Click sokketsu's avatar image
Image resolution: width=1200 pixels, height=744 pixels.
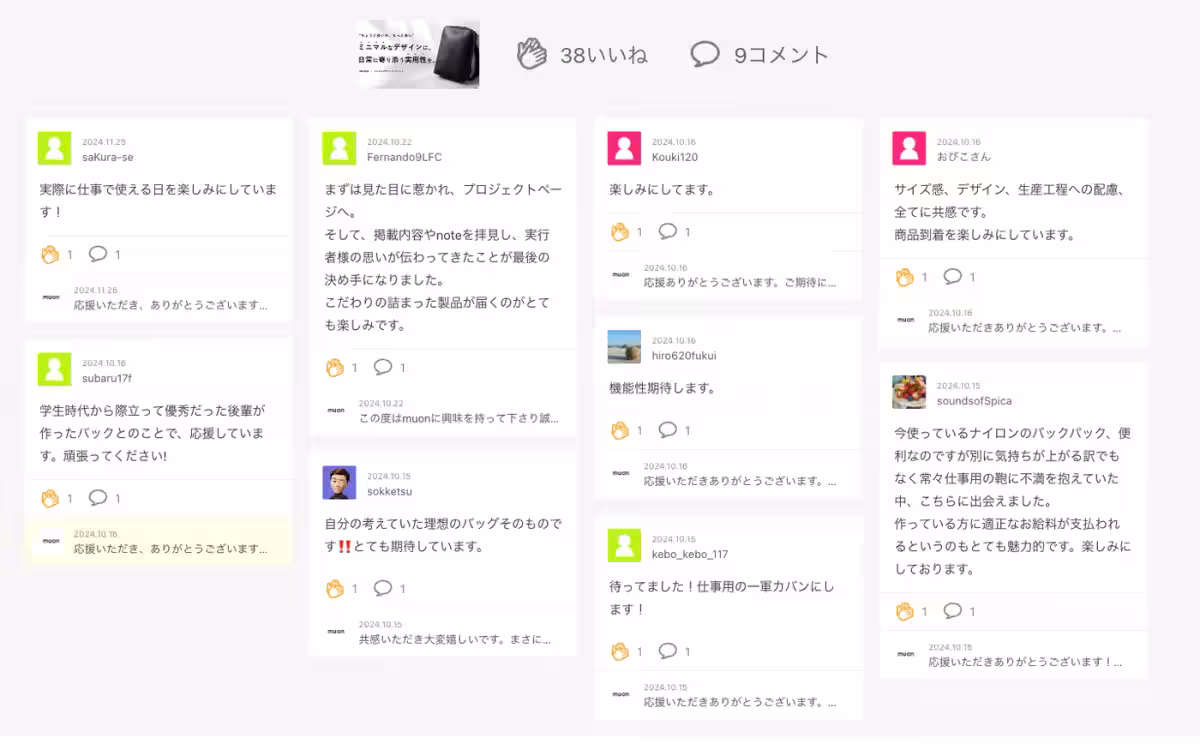340,481
